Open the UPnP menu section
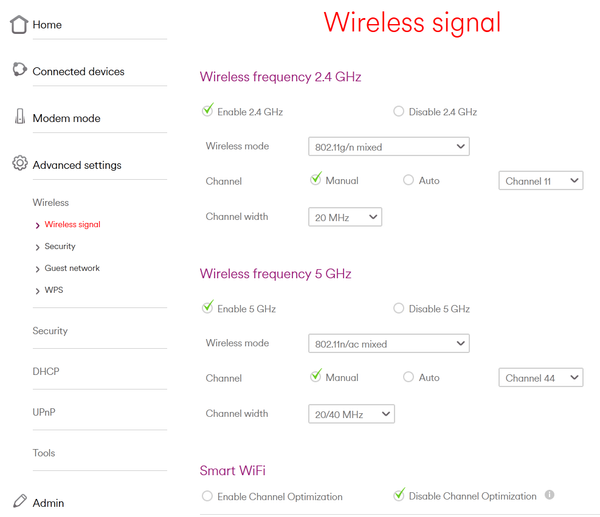The width and height of the screenshot is (600, 517). 45,412
